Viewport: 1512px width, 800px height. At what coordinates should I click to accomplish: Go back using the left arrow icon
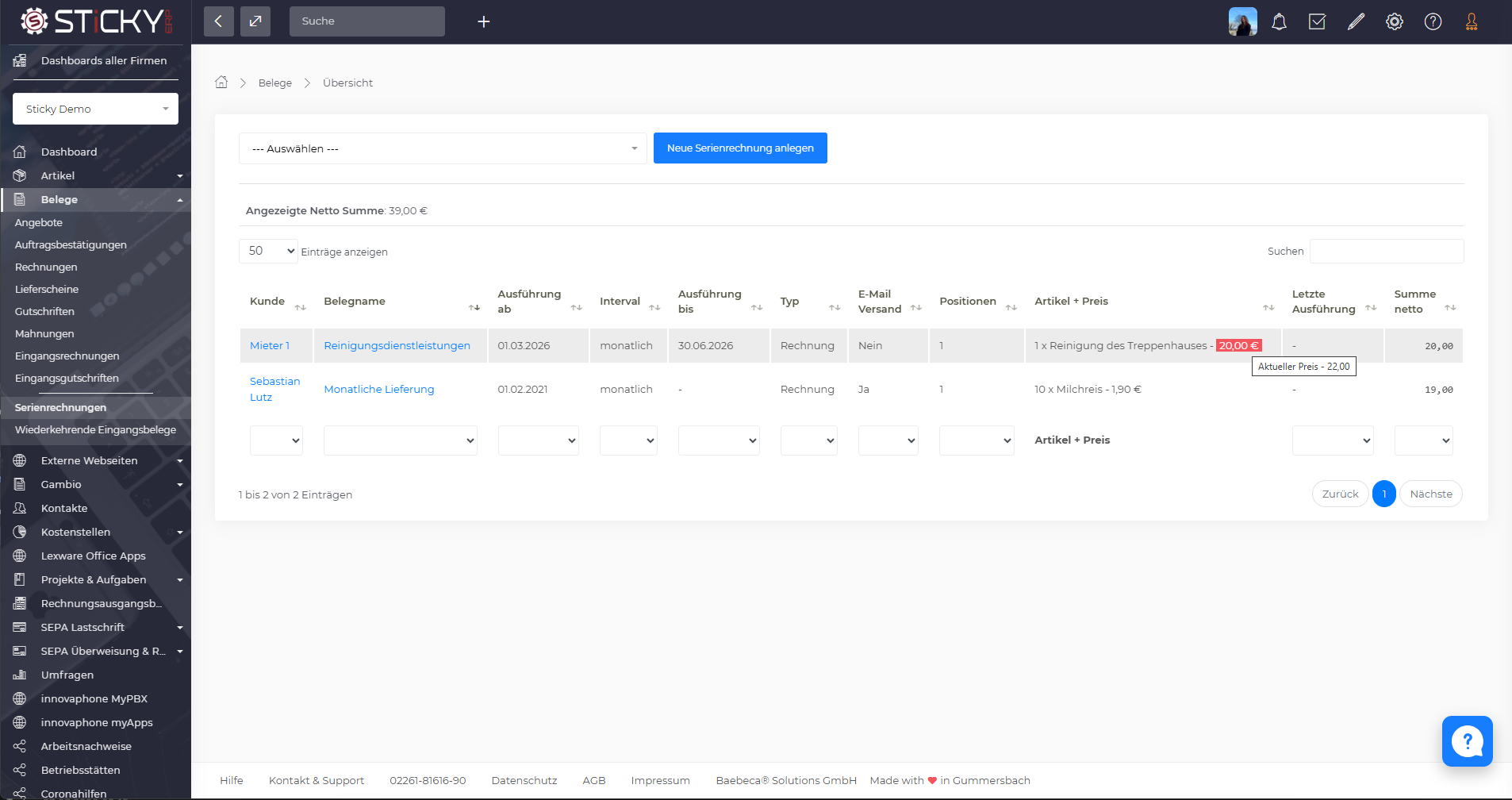(x=218, y=21)
